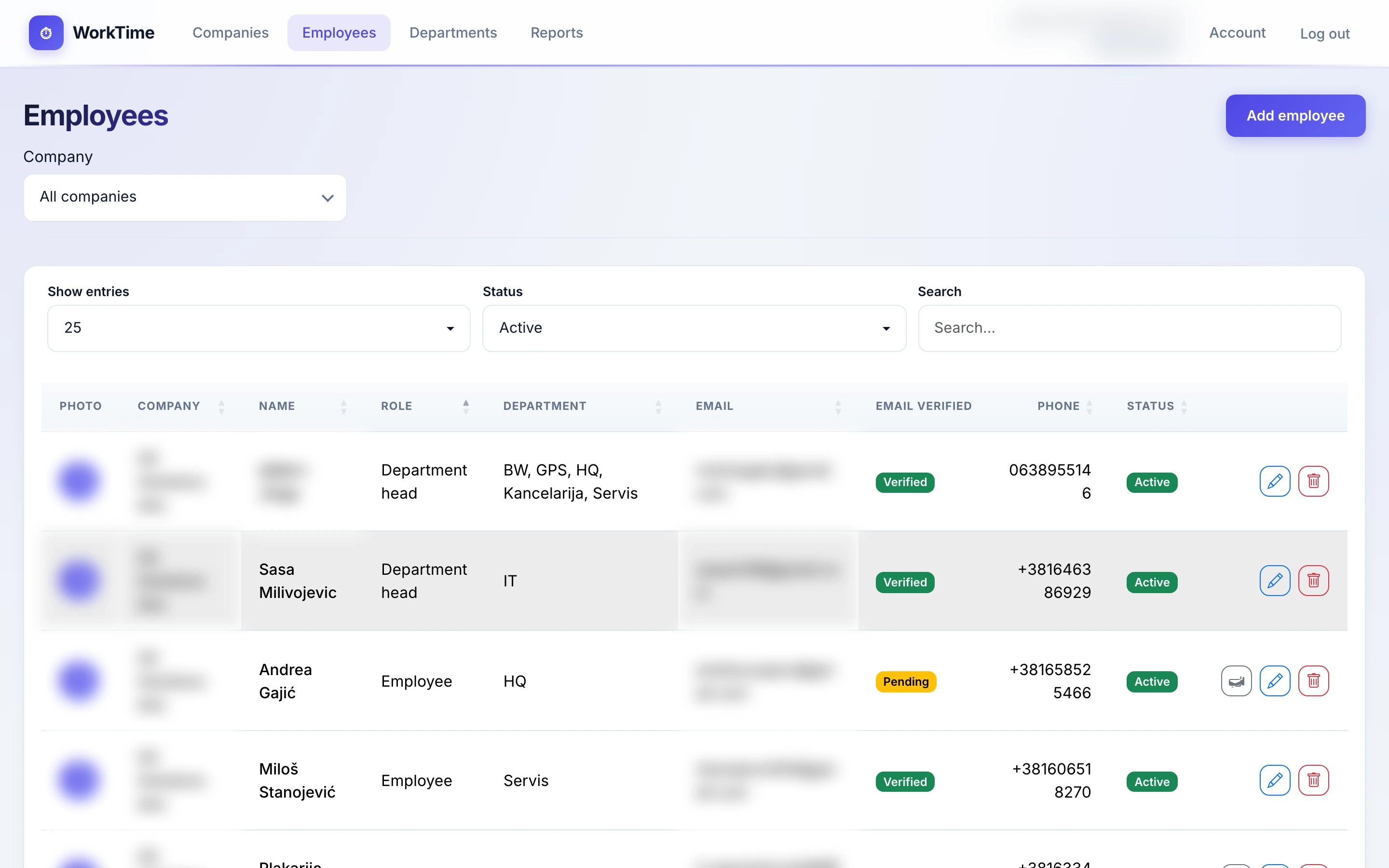
Task: Edit the Sasa Milivojevic employee record
Action: (1275, 581)
